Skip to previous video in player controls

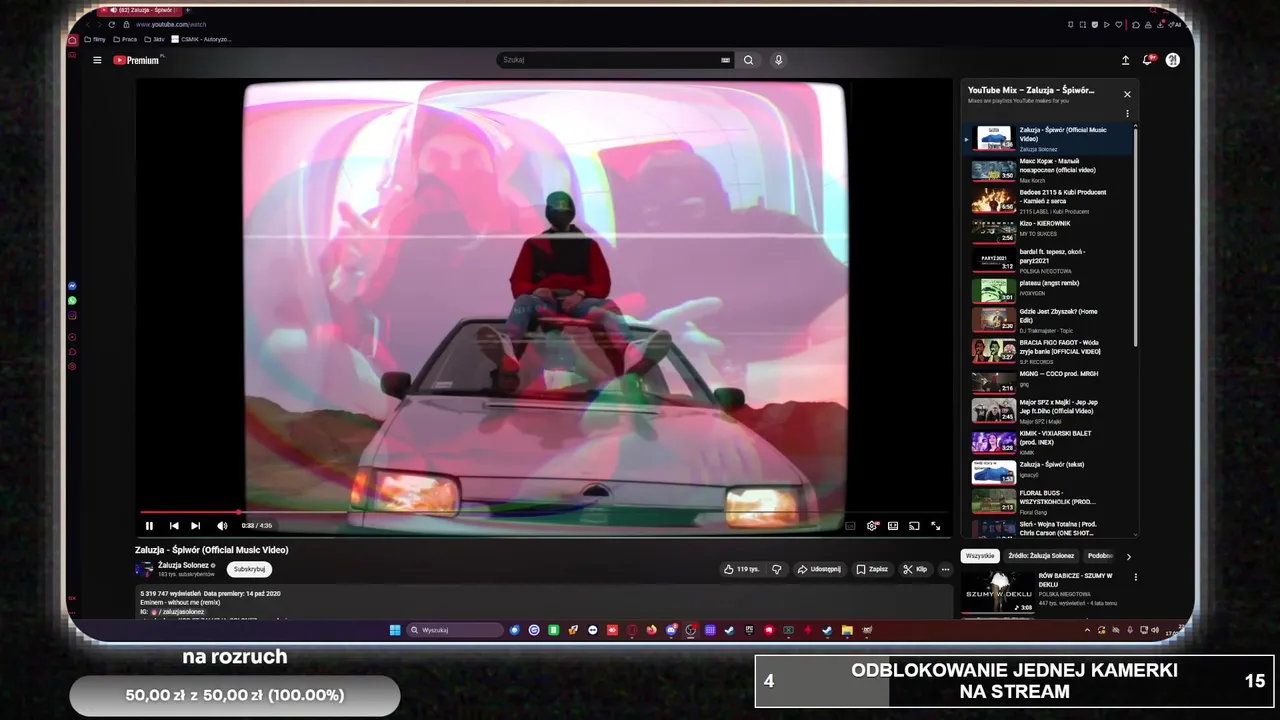pos(173,525)
